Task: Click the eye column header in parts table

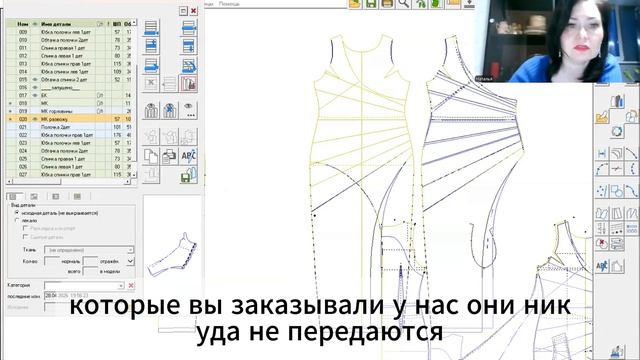Action: pos(35,24)
